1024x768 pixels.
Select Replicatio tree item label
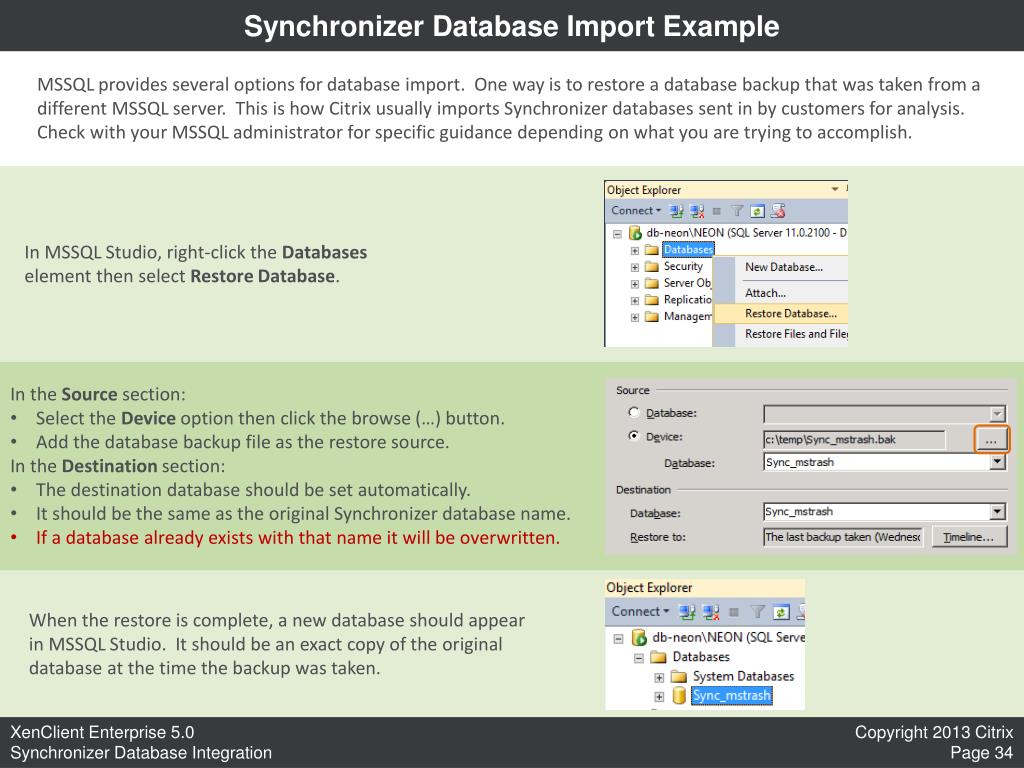(x=687, y=300)
